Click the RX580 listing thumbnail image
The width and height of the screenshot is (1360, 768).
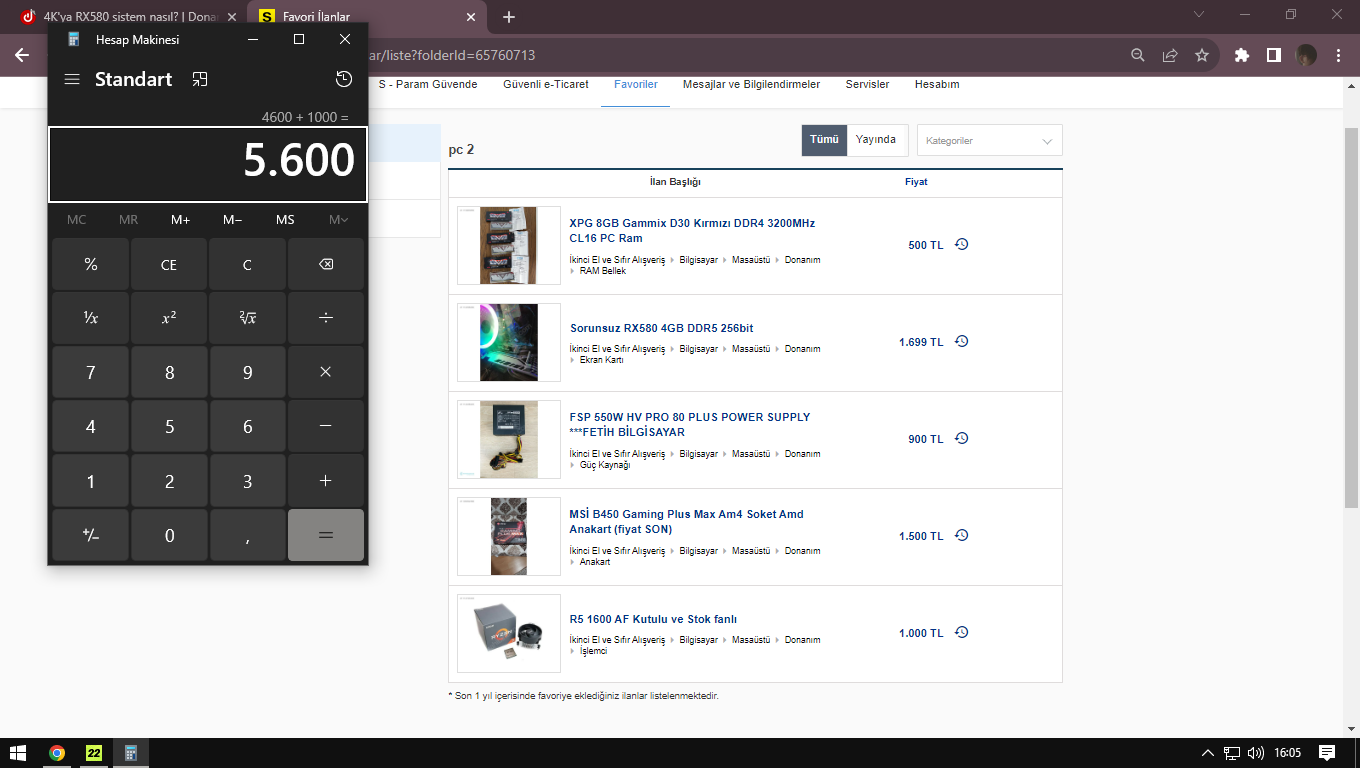coord(509,343)
